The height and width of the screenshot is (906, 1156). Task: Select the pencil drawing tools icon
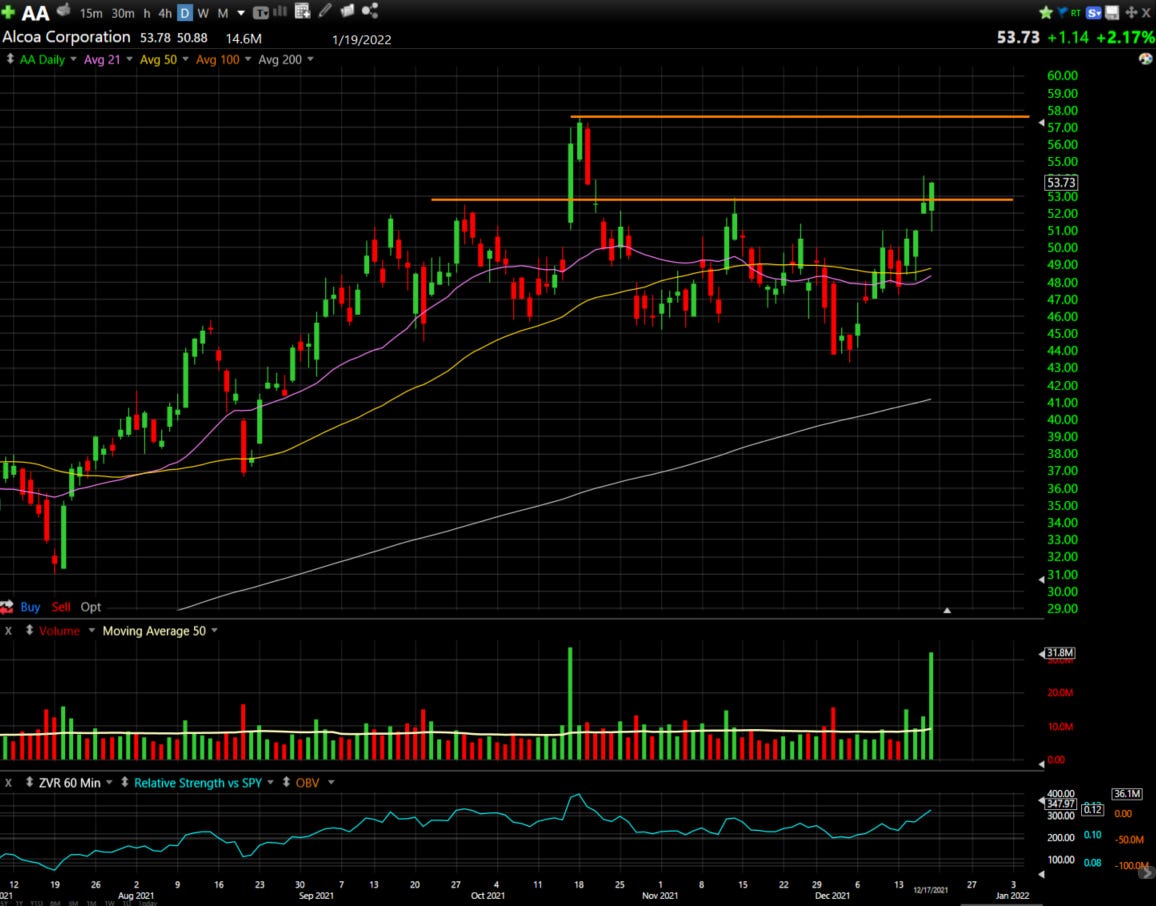click(325, 10)
